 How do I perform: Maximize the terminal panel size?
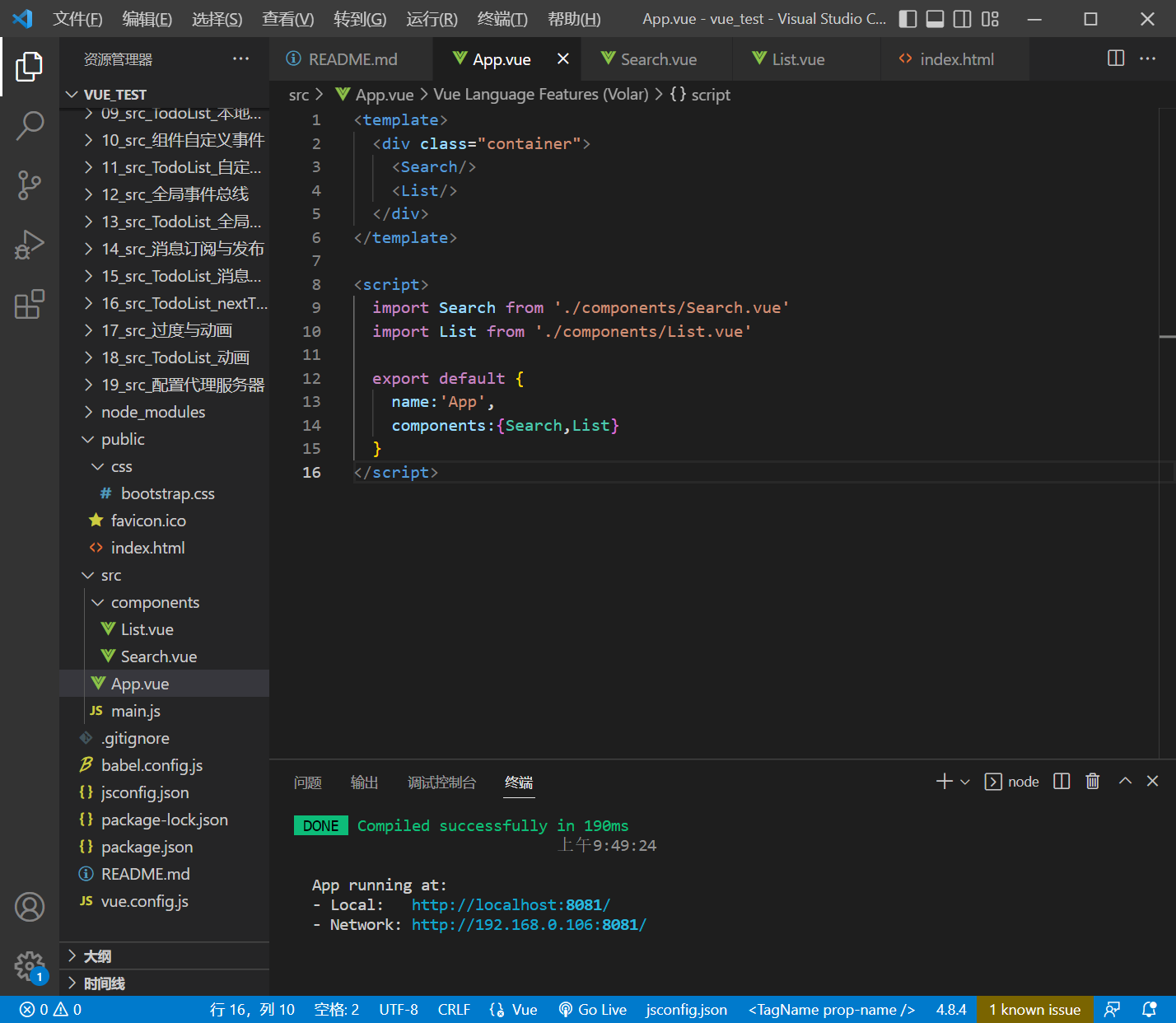coord(1125,781)
